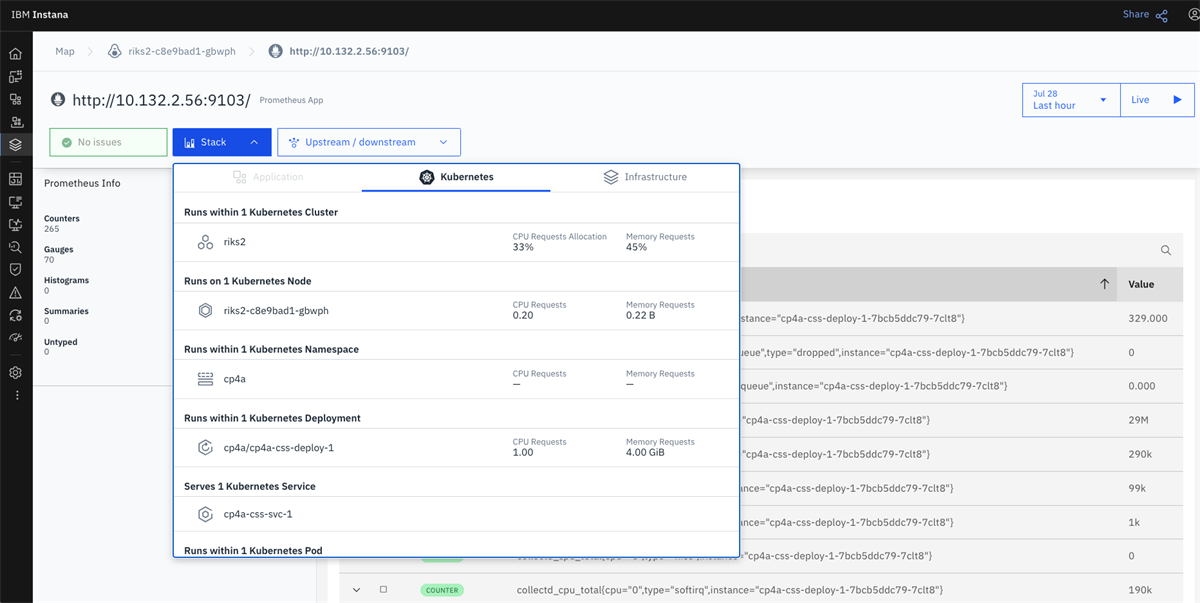Click the Histograms 0 entry

[x=66, y=285]
